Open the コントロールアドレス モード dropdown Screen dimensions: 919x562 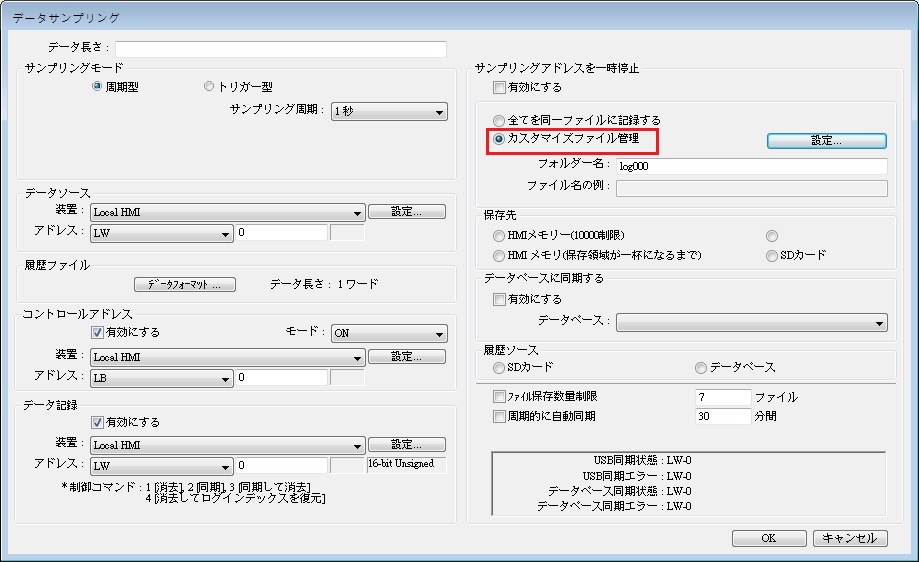388,334
